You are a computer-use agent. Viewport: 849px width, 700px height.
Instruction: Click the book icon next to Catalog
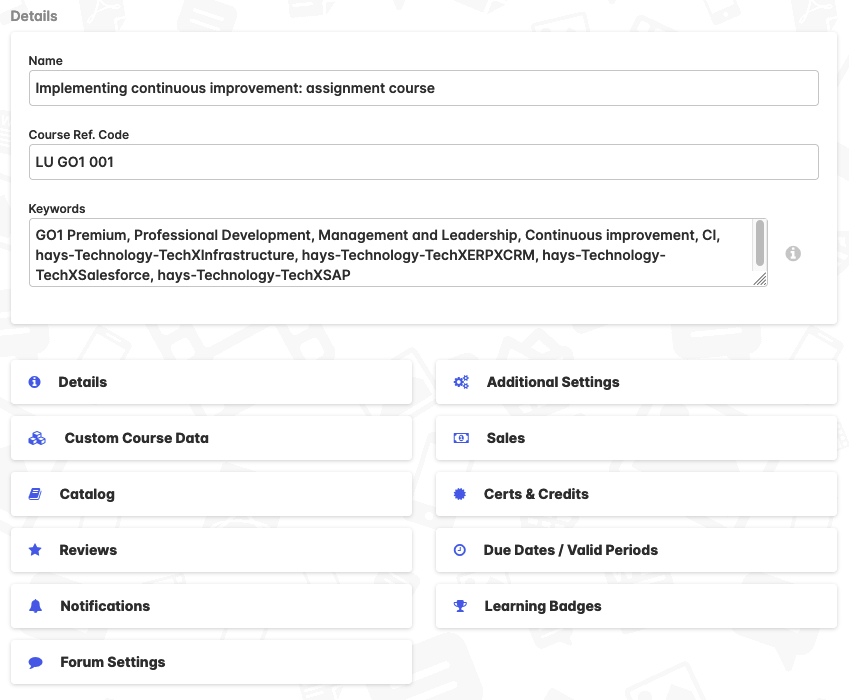[35, 494]
